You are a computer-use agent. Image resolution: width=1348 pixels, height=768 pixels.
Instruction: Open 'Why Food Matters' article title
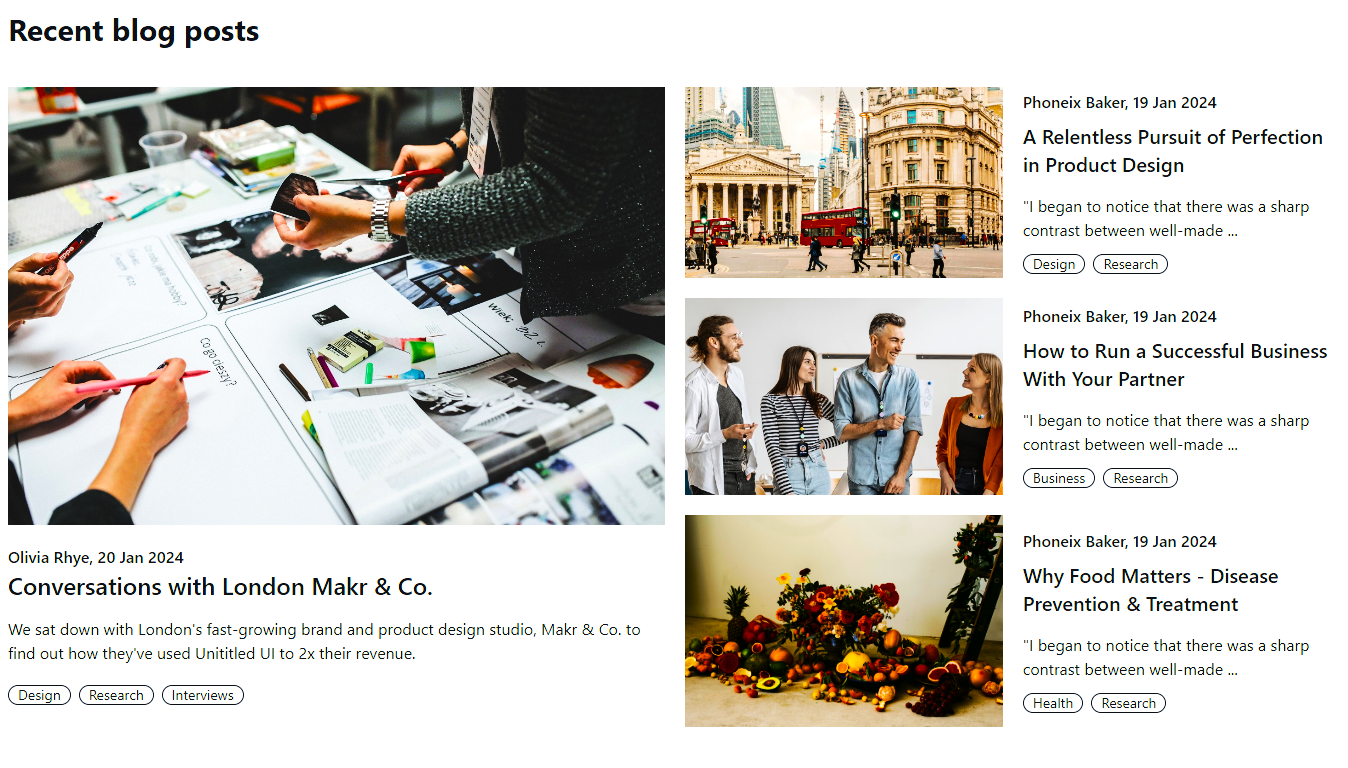tap(1150, 590)
